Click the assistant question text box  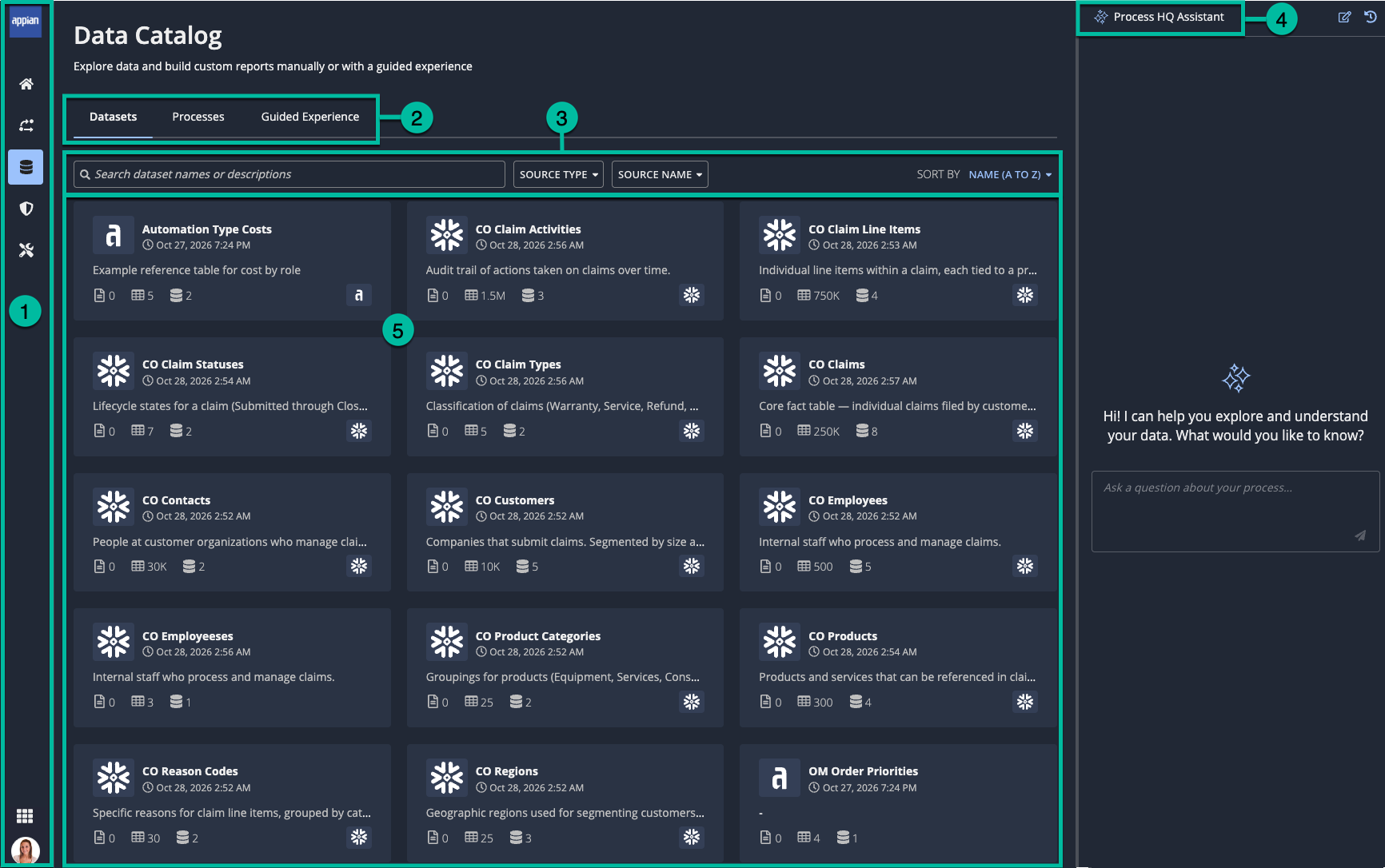coord(1235,512)
